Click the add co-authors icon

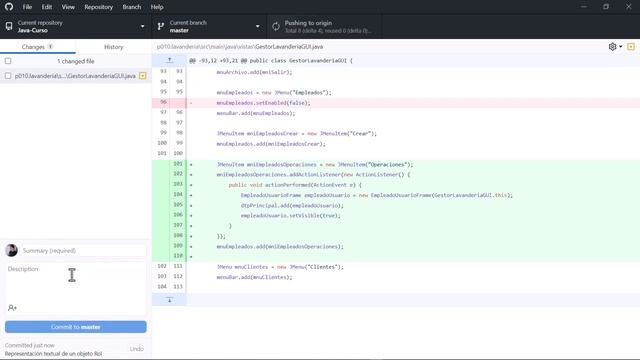pyautogui.click(x=12, y=308)
